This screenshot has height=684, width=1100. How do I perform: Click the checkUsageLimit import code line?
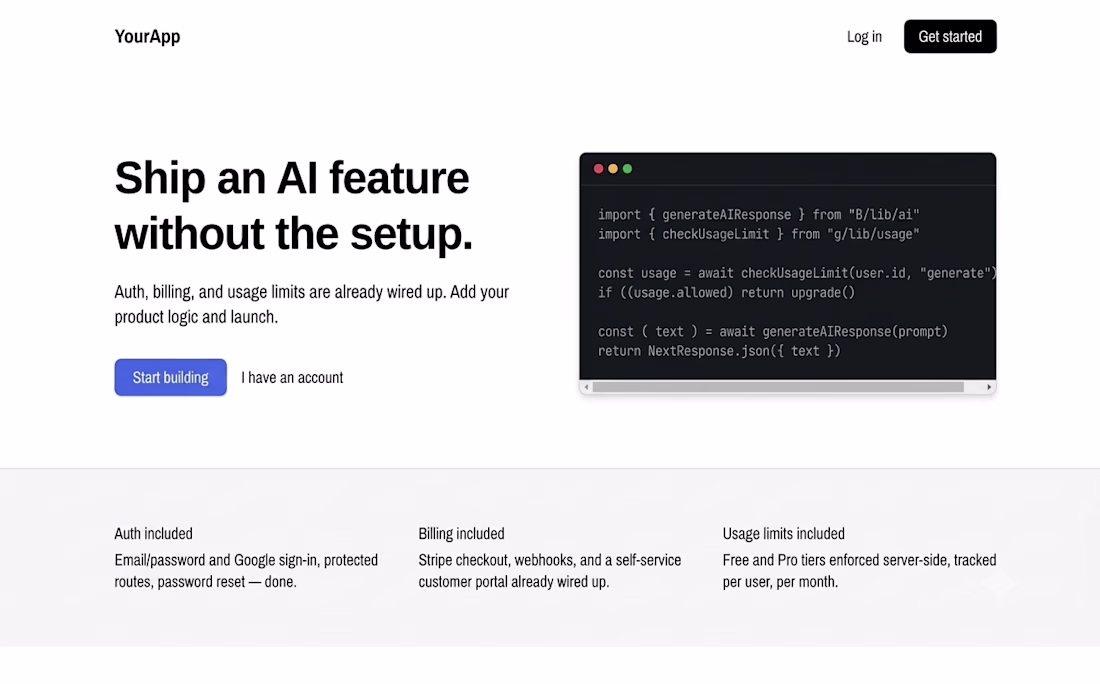pos(758,234)
